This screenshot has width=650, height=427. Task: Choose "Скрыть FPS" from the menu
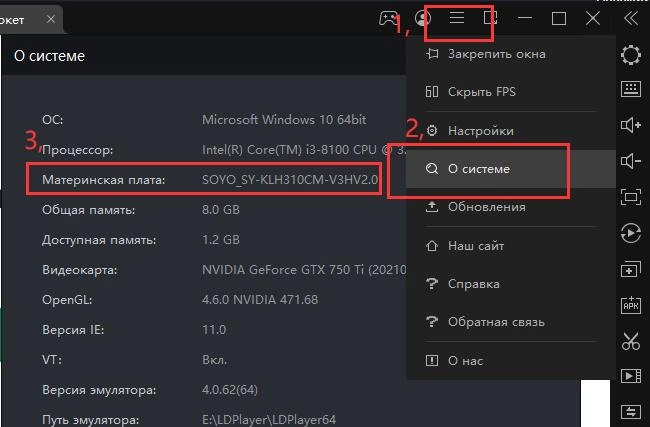pos(482,92)
